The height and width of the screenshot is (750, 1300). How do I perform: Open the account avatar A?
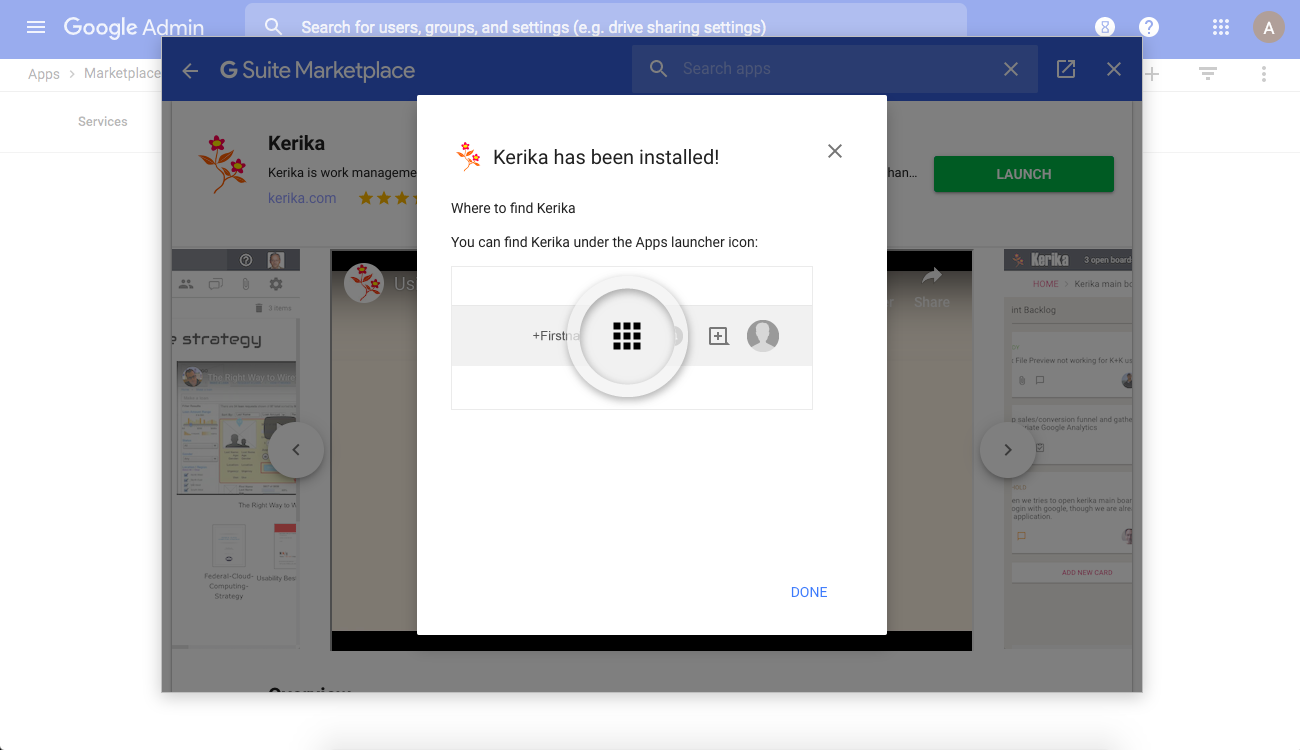[x=1269, y=27]
